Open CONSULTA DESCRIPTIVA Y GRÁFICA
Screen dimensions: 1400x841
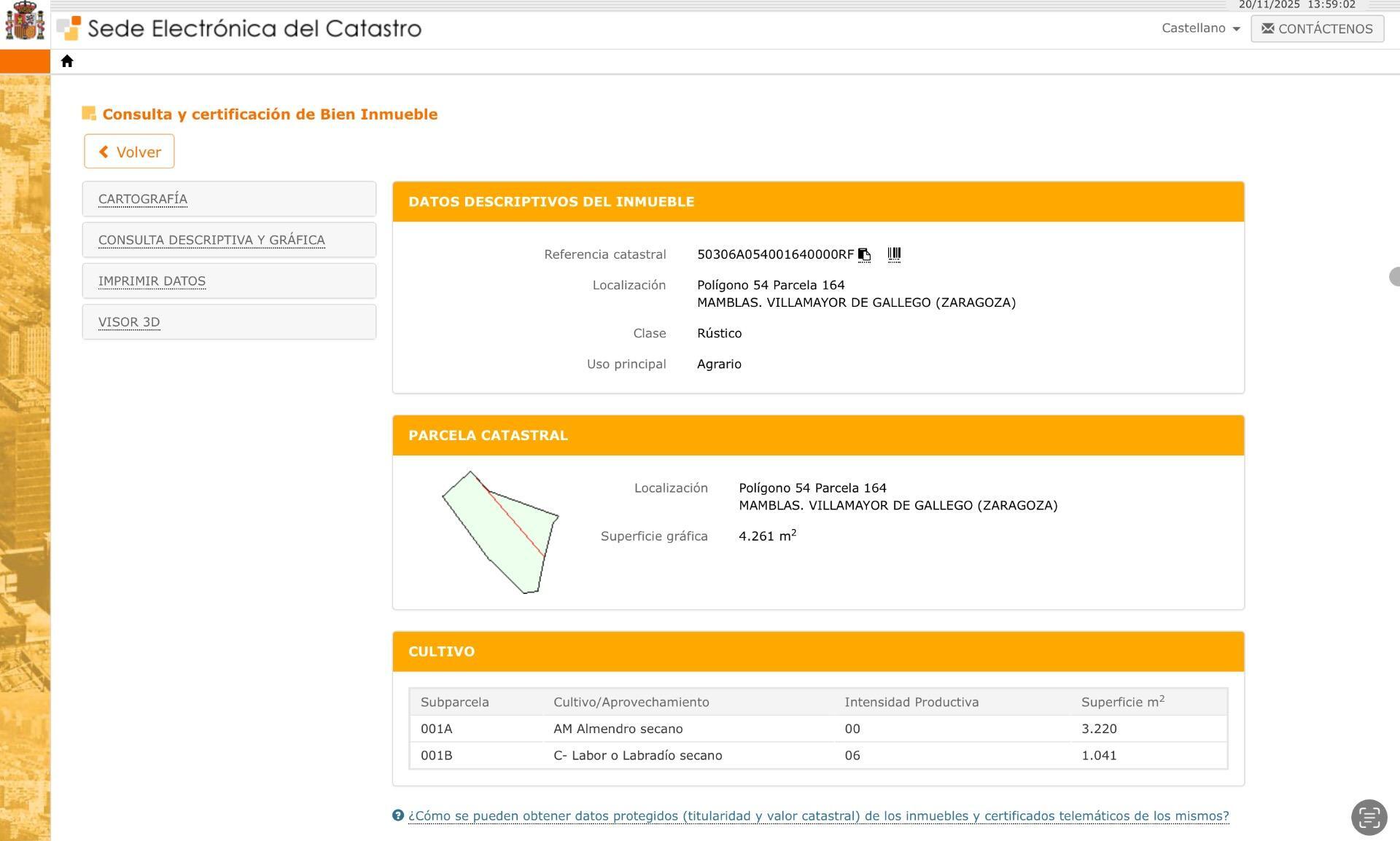pyautogui.click(x=211, y=240)
